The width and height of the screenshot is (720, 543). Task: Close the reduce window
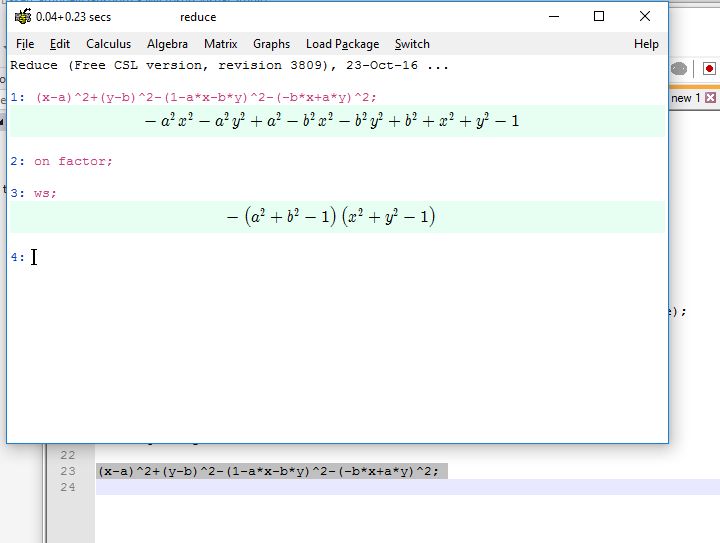[x=645, y=17]
